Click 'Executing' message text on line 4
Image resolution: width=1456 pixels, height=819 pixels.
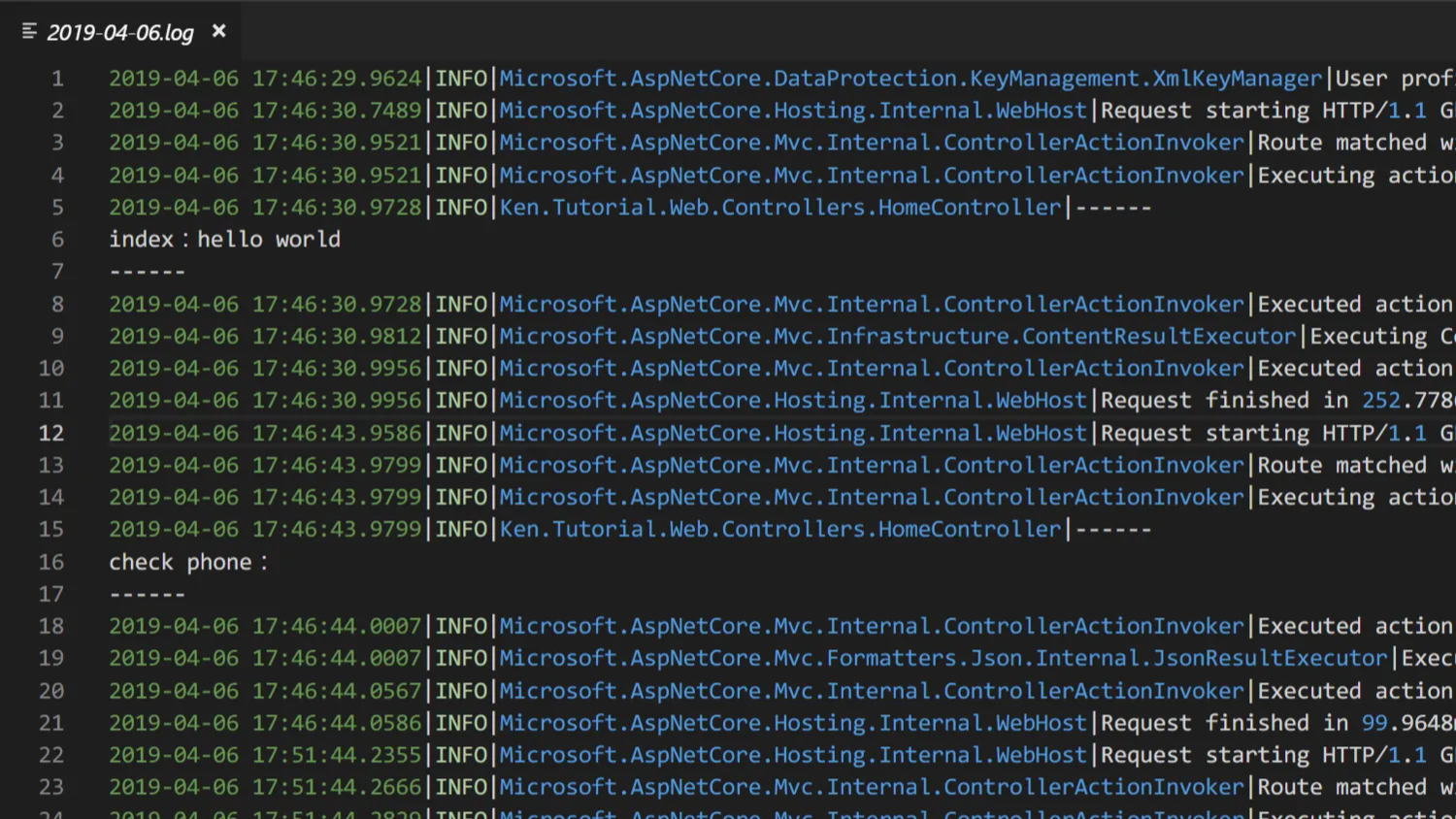1316,176
